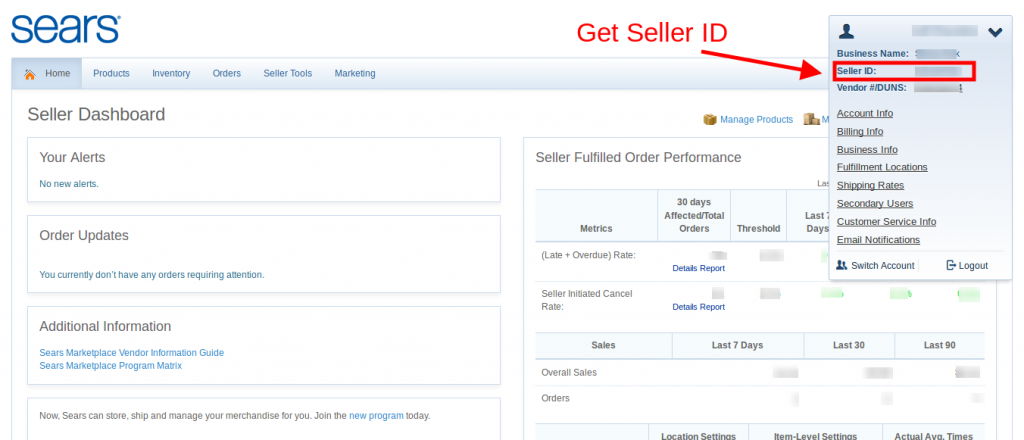Open the Marketing menu

tap(355, 74)
